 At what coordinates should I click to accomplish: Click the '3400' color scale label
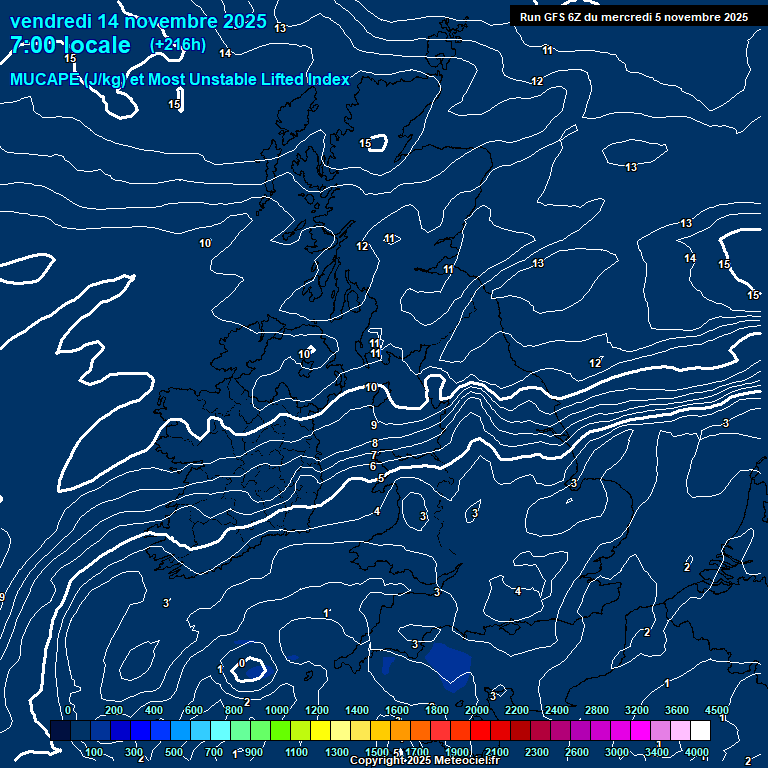[657, 752]
